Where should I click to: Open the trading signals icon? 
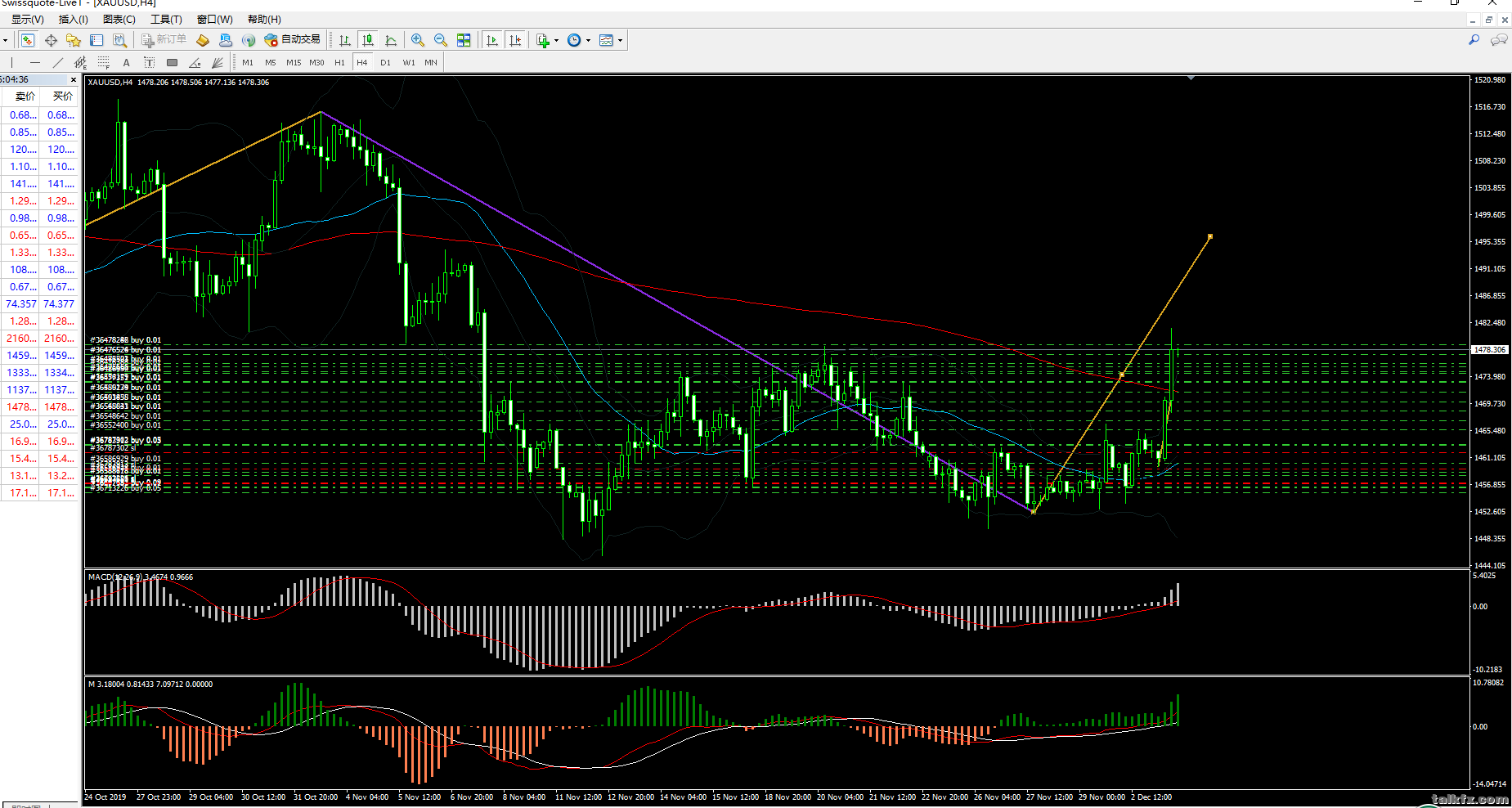coord(249,40)
